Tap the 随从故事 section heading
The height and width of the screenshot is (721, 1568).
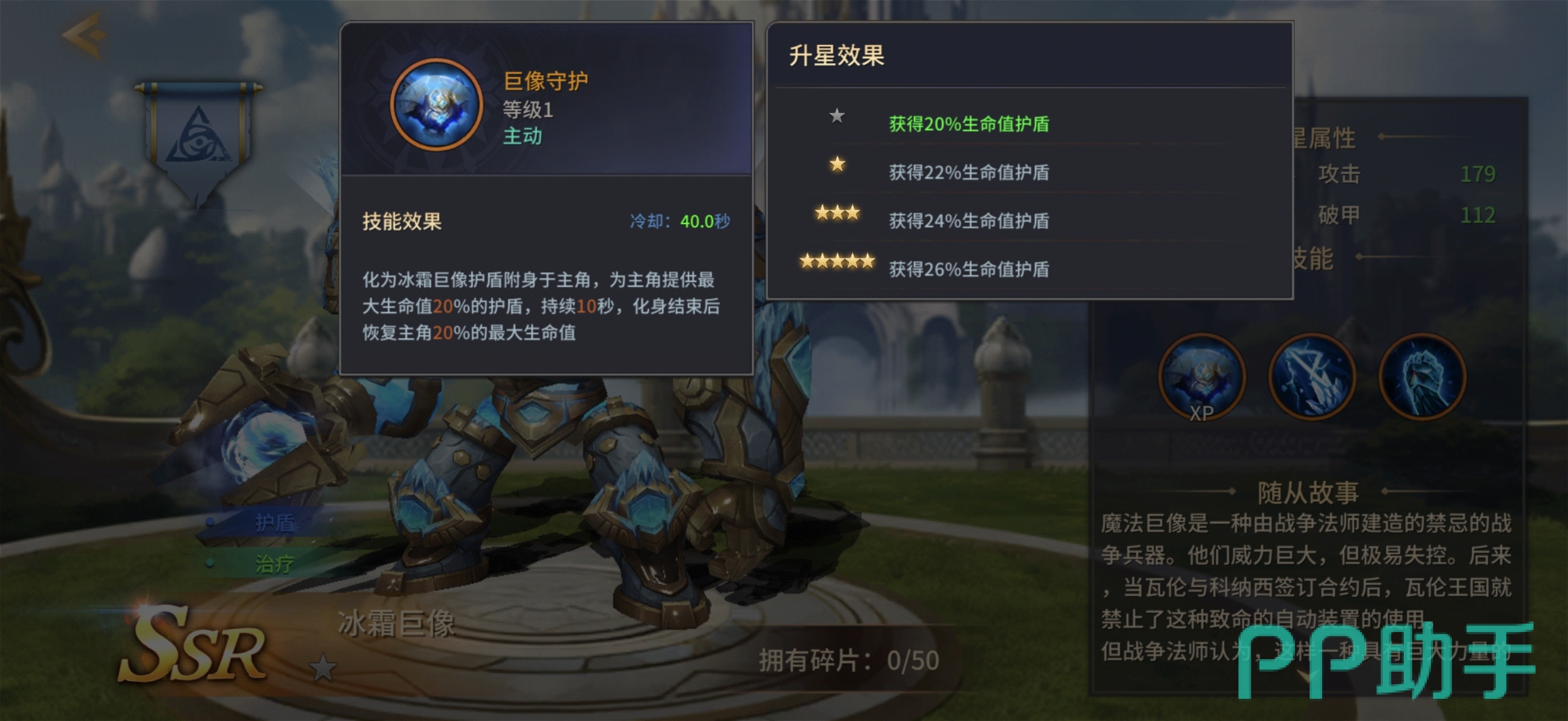[x=1308, y=491]
